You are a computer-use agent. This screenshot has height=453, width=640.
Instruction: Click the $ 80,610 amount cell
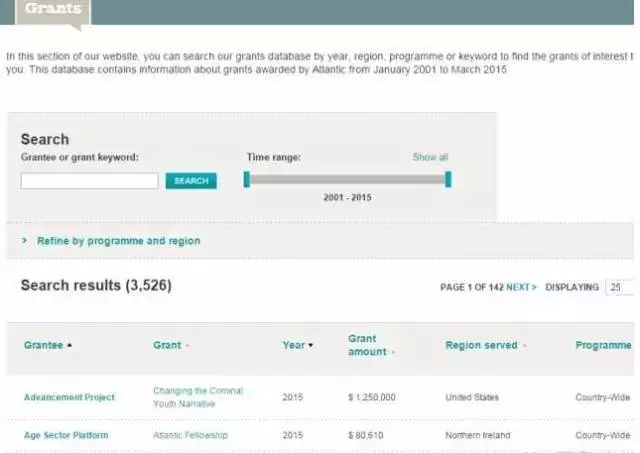tap(365, 435)
